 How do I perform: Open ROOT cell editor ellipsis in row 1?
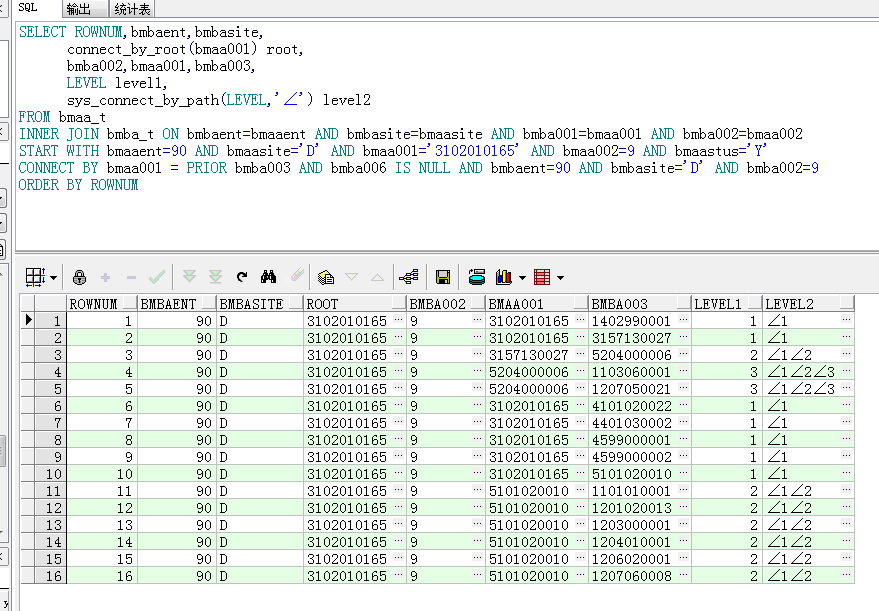(x=399, y=320)
